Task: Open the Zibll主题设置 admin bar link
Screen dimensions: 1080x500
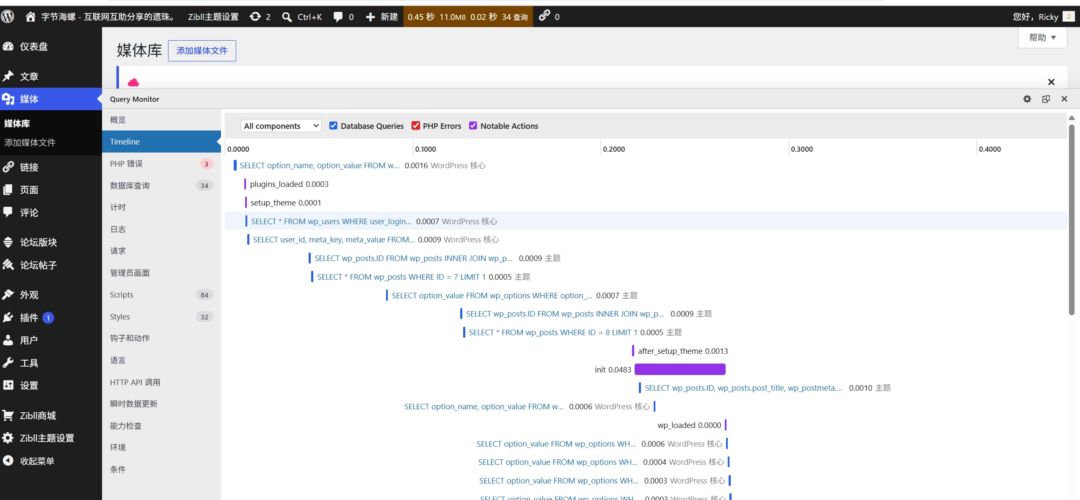Action: [x=213, y=17]
